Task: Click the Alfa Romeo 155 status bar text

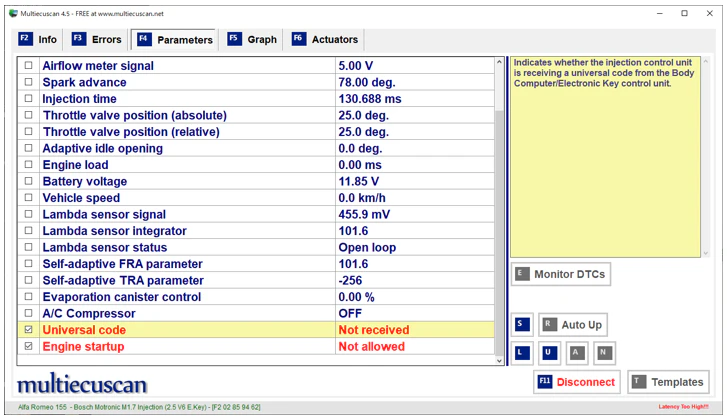Action: (139, 407)
